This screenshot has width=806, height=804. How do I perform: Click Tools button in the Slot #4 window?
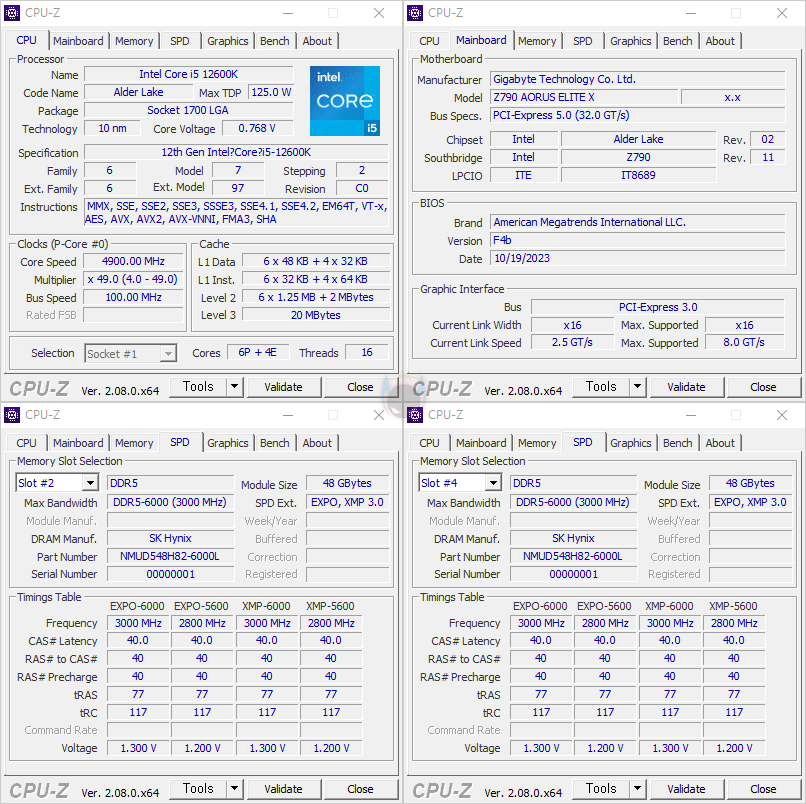click(x=601, y=789)
